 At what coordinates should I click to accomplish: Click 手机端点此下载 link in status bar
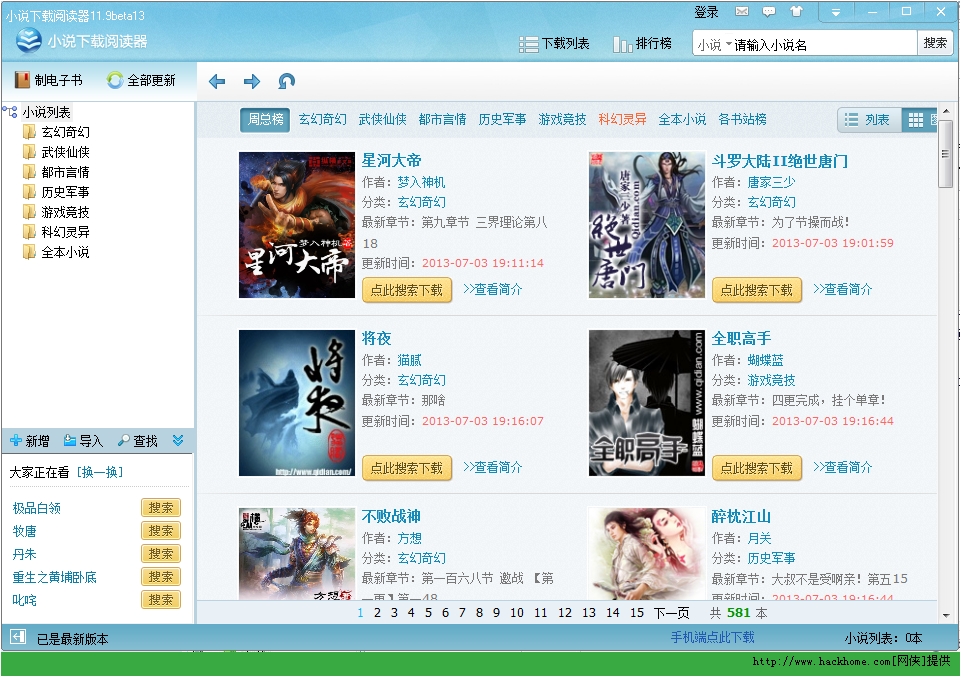(x=713, y=638)
